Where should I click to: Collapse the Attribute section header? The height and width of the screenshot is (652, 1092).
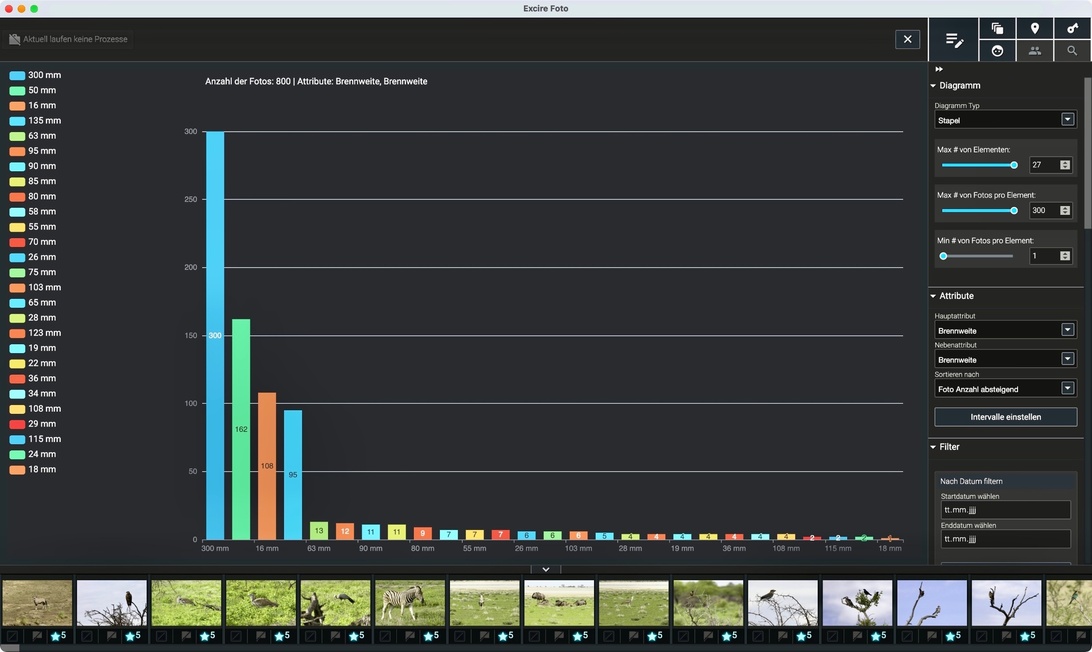(956, 296)
